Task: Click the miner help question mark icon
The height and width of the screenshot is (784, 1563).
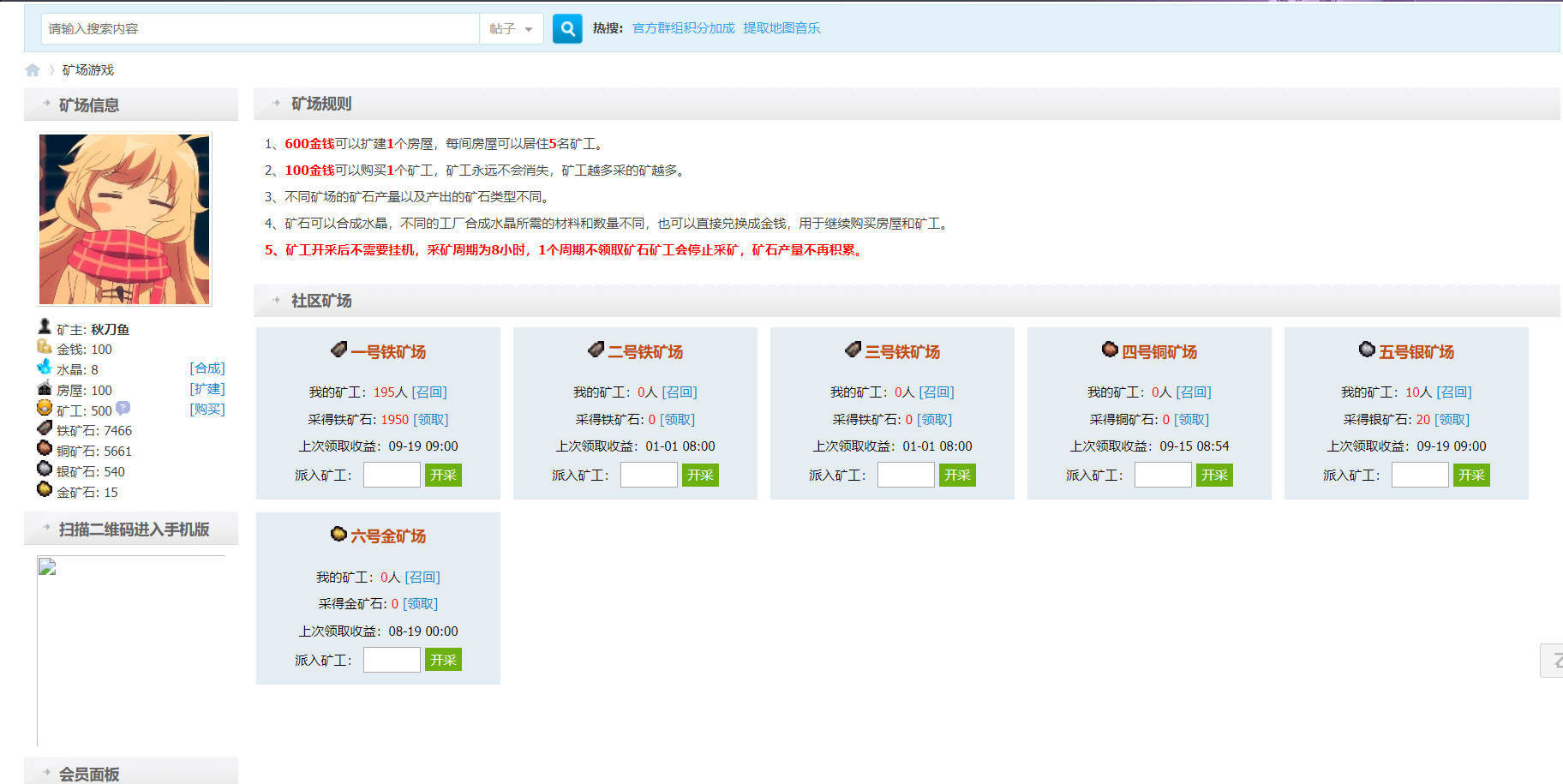Action: click(x=123, y=409)
